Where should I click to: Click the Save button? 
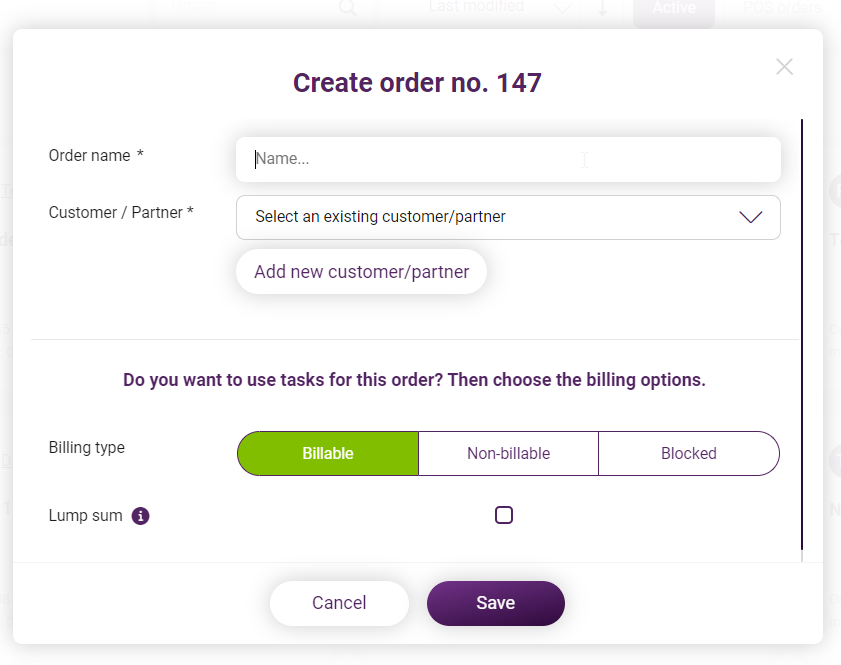496,603
